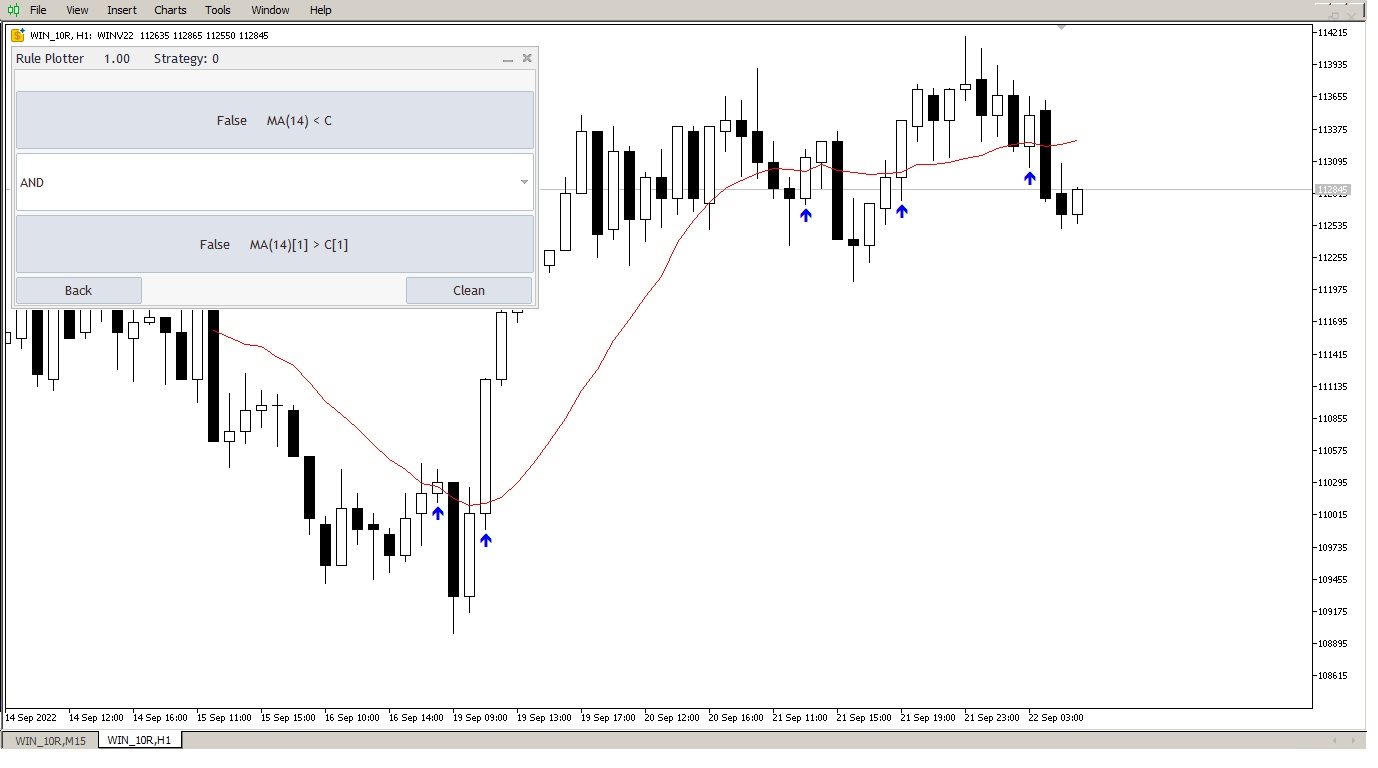This screenshot has width=1378, height=768.
Task: Switch to the WIN_10R,M15 chart tab
Action: point(49,740)
